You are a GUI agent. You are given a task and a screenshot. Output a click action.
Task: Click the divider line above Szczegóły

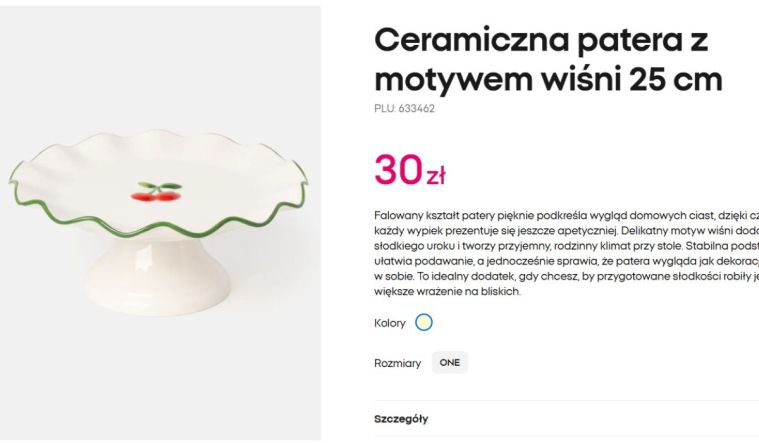pyautogui.click(x=566, y=401)
